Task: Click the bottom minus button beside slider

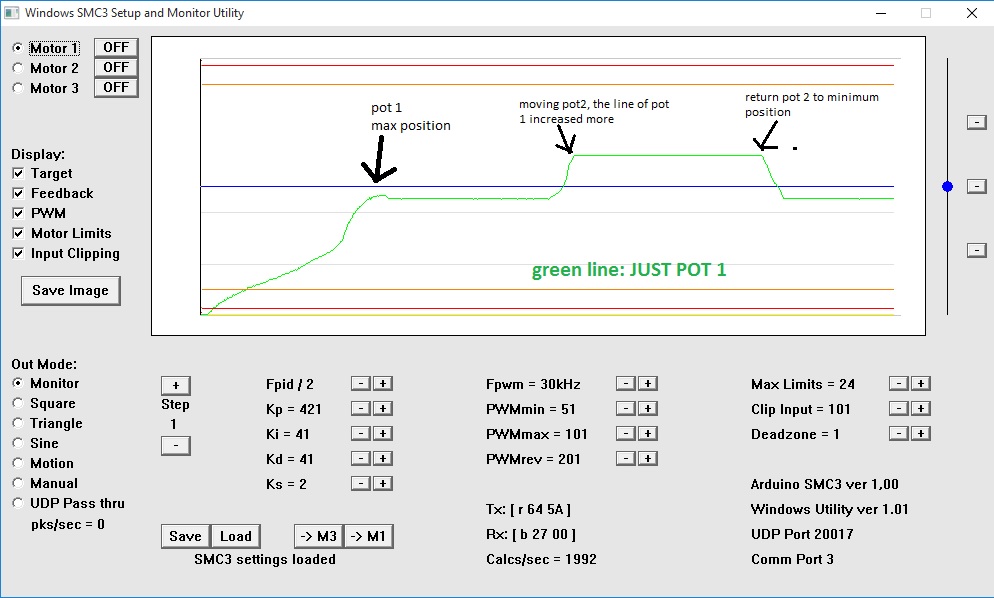Action: click(977, 250)
